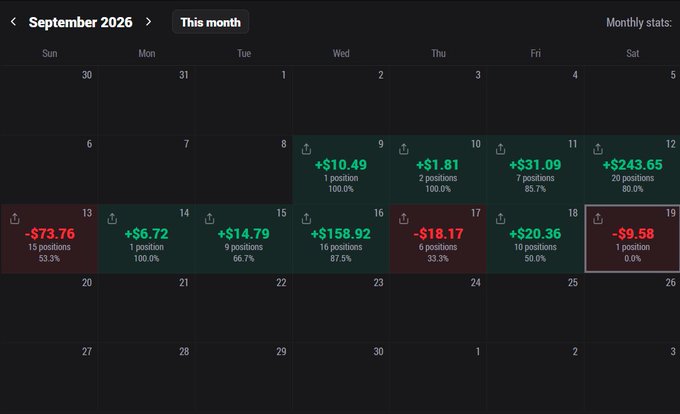Image resolution: width=680 pixels, height=414 pixels.
Task: Click the 53.3% win rate on September 13
Action: (x=49, y=258)
